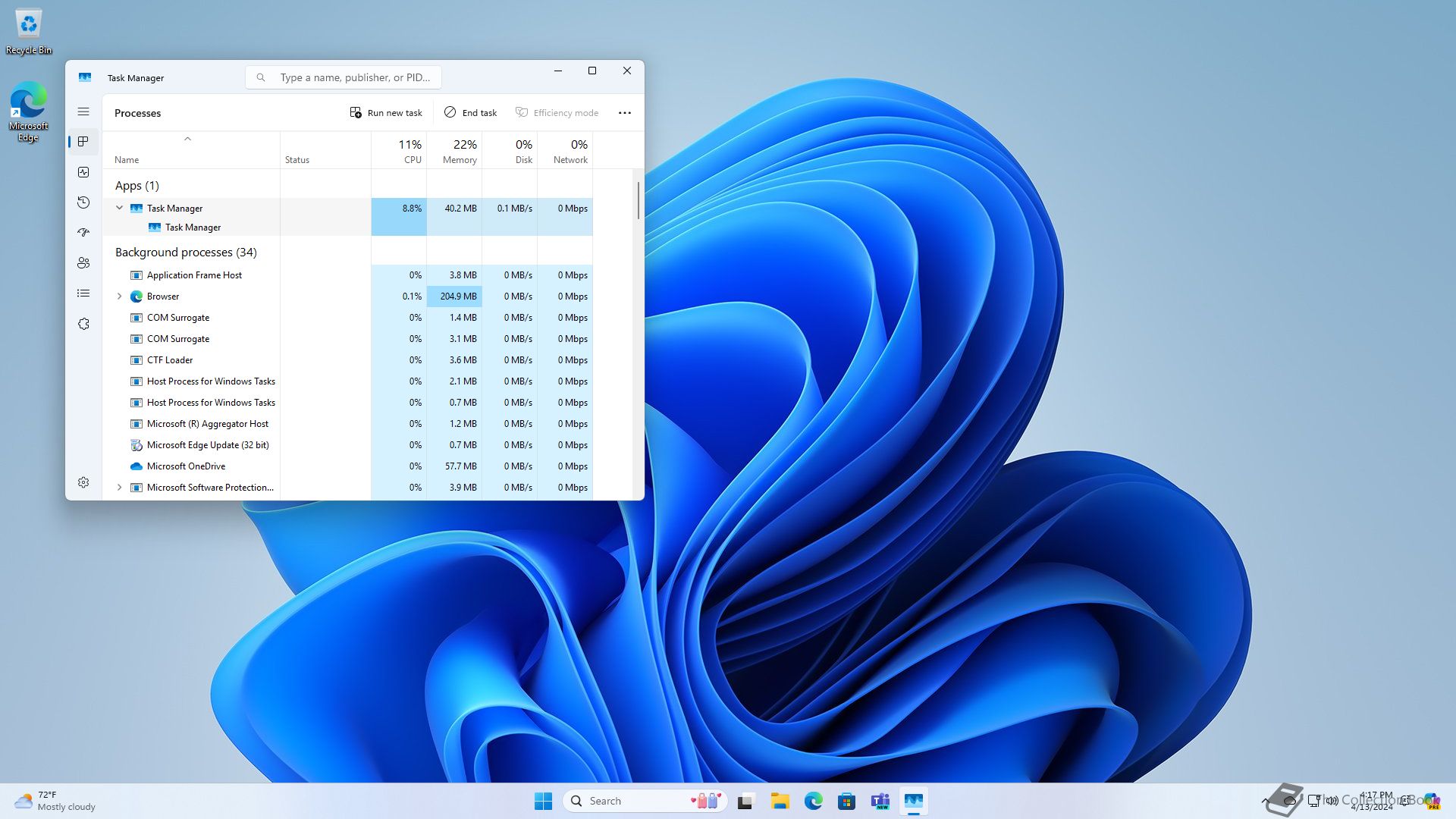
Task: Sort processes by Status column
Action: tap(326, 150)
